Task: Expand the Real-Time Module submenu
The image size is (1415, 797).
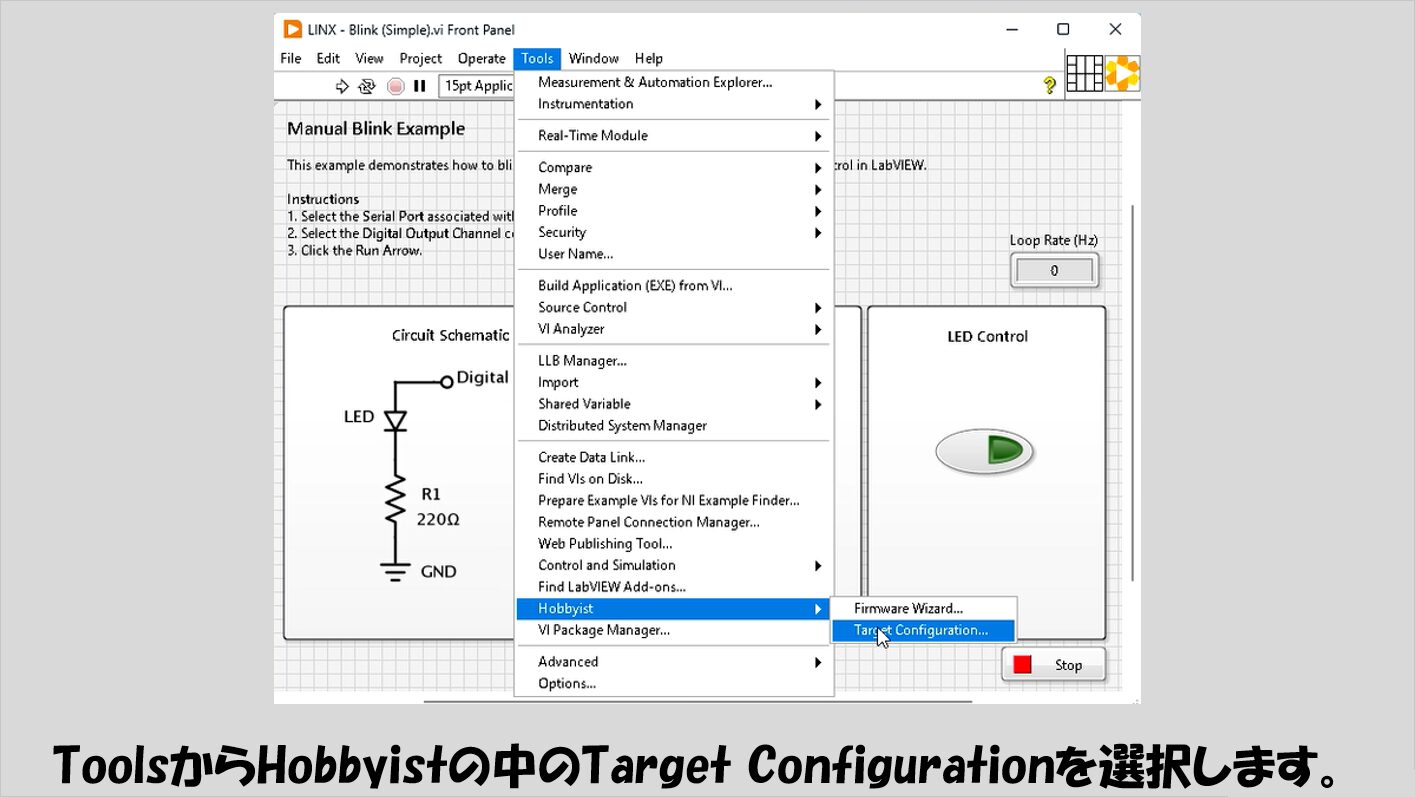Action: pos(673,136)
